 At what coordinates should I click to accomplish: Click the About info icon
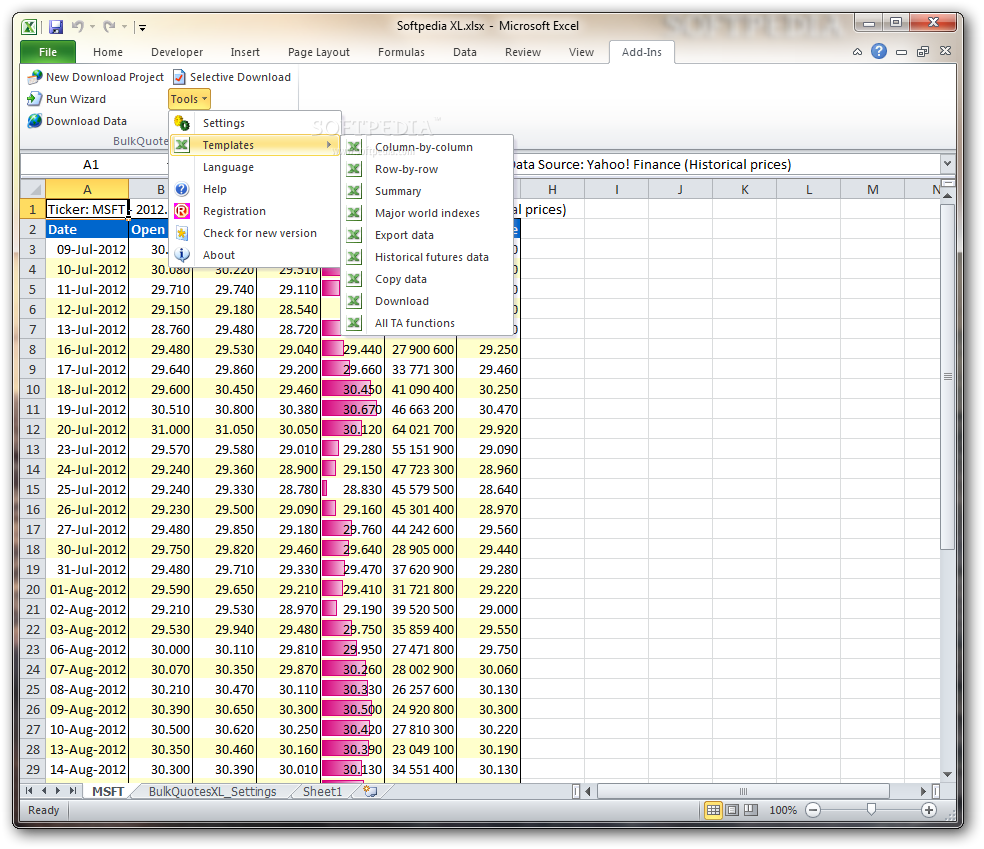coord(182,255)
